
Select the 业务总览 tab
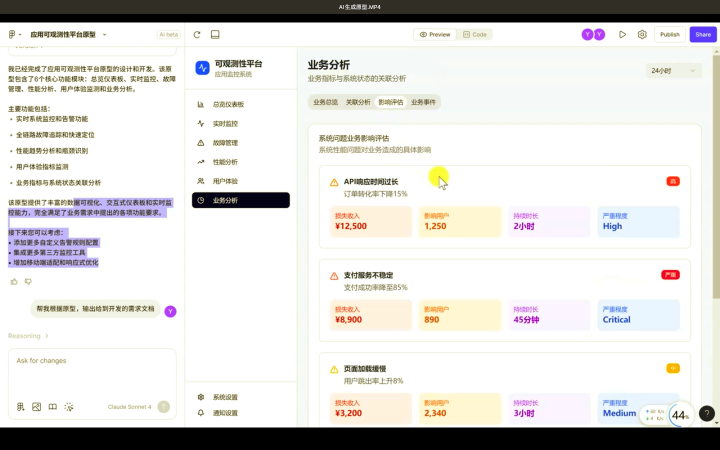point(325,102)
